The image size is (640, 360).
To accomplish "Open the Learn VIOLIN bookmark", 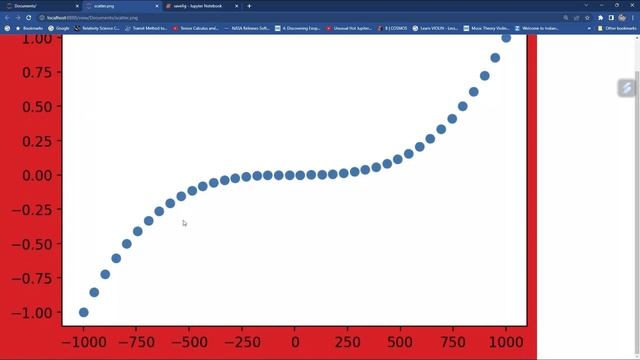I will point(436,28).
